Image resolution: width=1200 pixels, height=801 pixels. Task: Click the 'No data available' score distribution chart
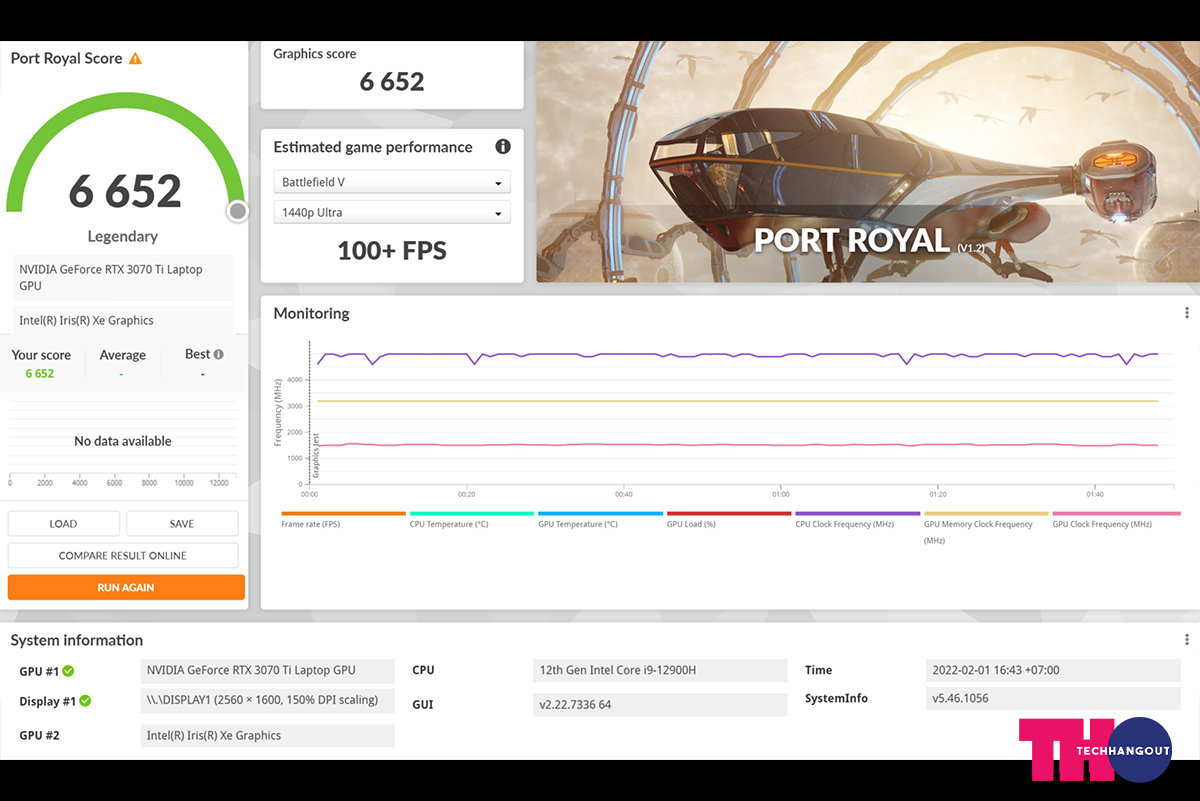point(123,442)
